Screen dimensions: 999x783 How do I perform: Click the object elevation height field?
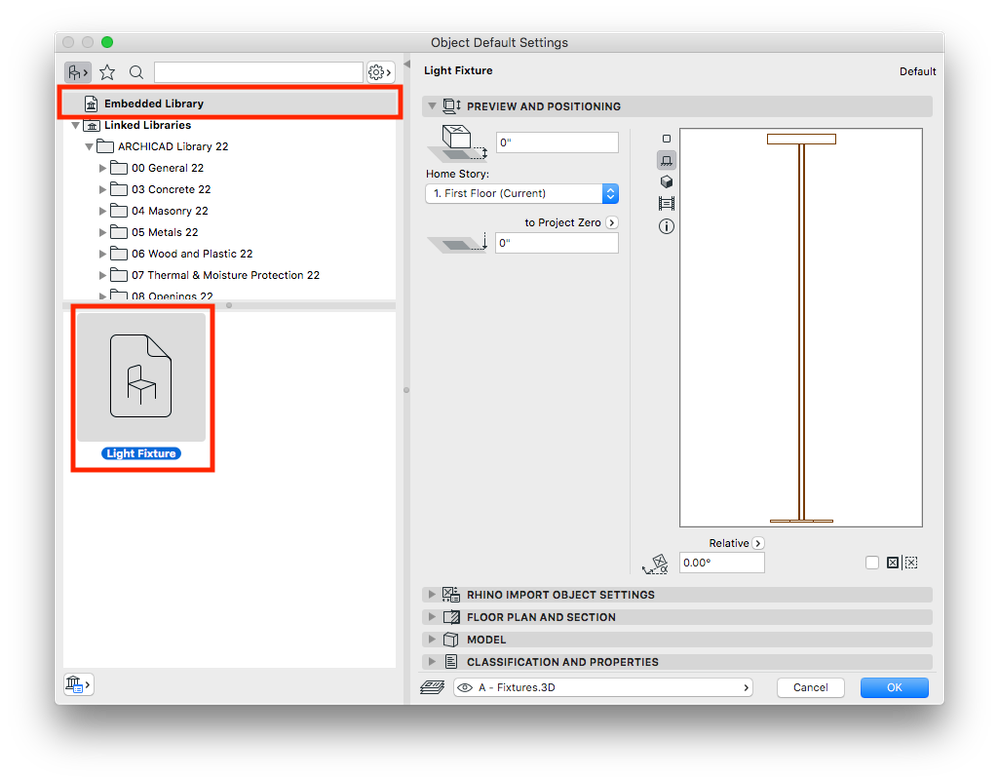coord(557,143)
